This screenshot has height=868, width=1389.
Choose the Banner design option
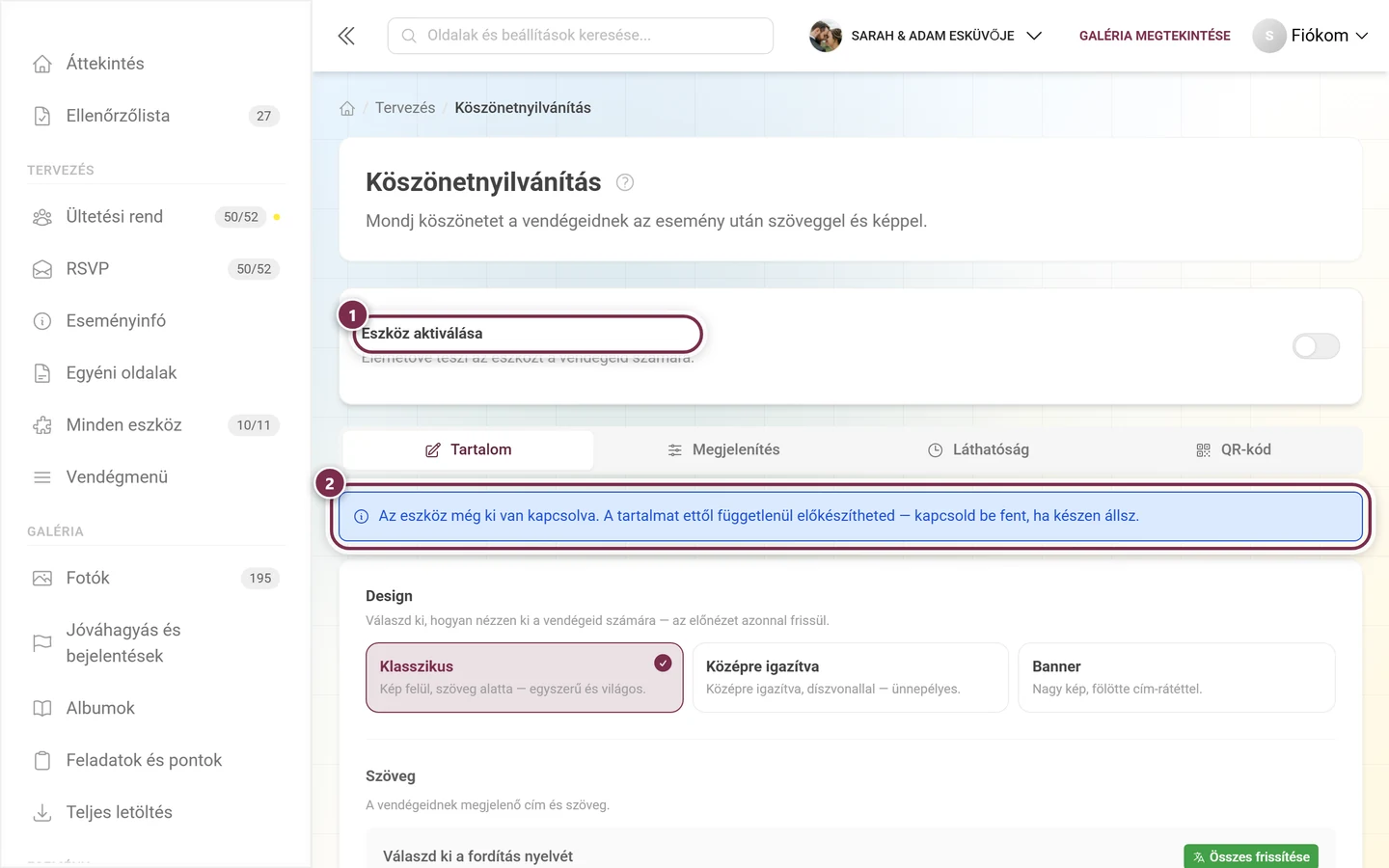(1177, 678)
